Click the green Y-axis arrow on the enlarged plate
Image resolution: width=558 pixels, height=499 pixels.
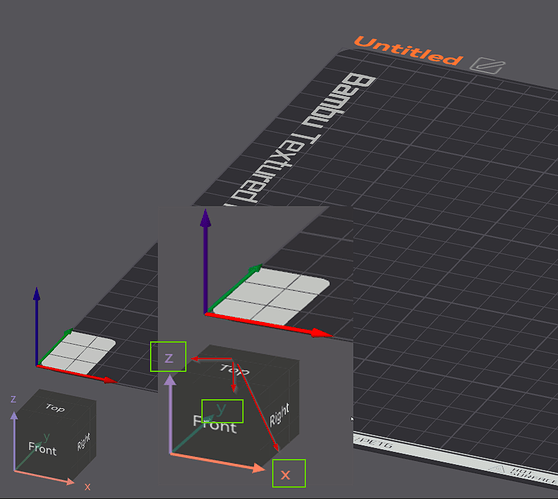(234, 289)
